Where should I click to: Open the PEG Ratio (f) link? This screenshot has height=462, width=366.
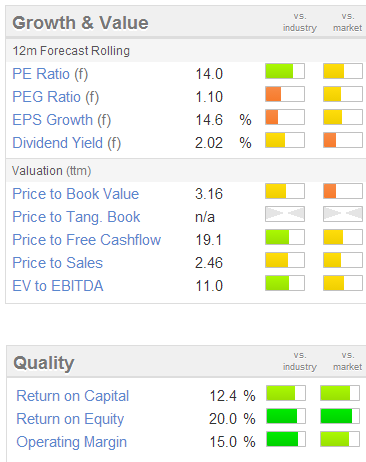click(56, 97)
